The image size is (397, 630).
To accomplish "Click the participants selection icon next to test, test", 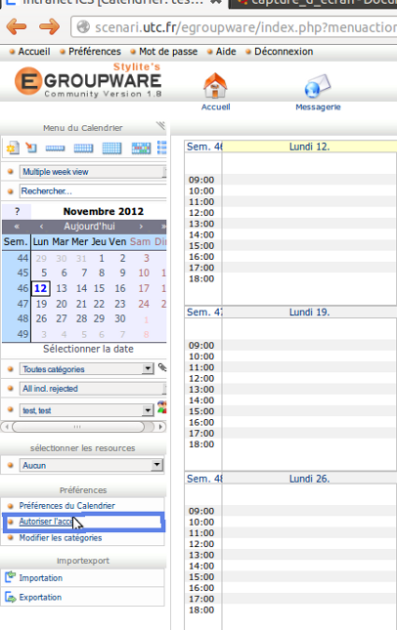I will [162, 407].
